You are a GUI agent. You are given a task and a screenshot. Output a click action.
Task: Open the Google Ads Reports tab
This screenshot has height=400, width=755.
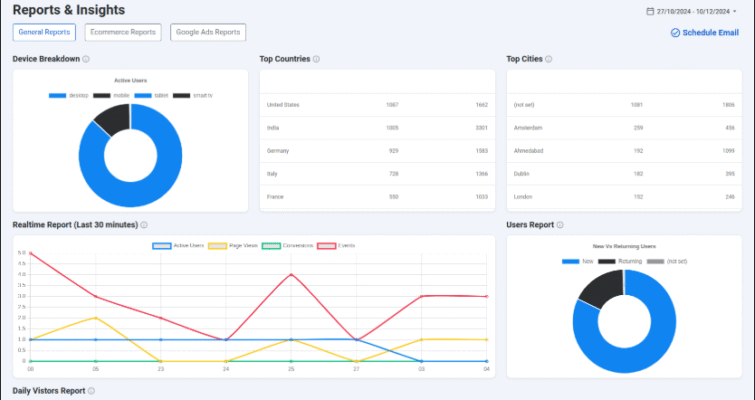coord(208,32)
